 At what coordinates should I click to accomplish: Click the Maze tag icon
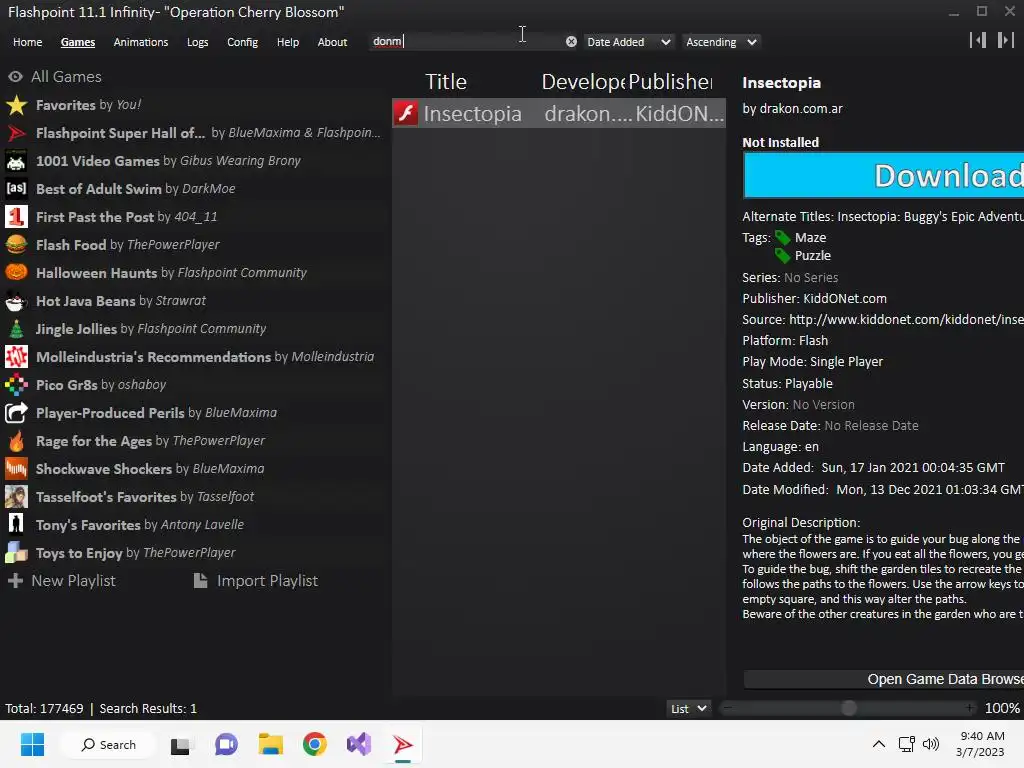(x=782, y=238)
